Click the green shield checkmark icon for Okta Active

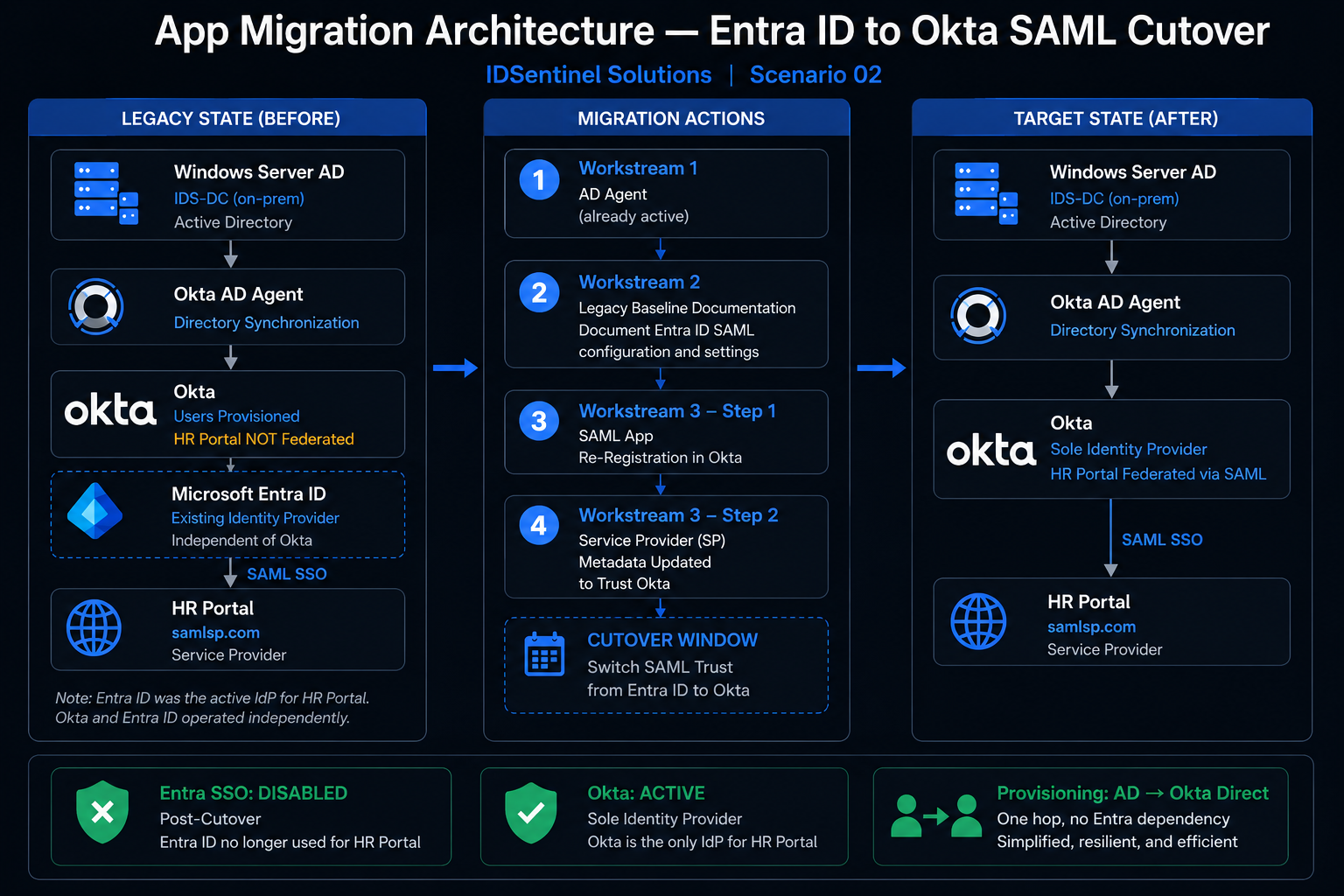tap(530, 813)
